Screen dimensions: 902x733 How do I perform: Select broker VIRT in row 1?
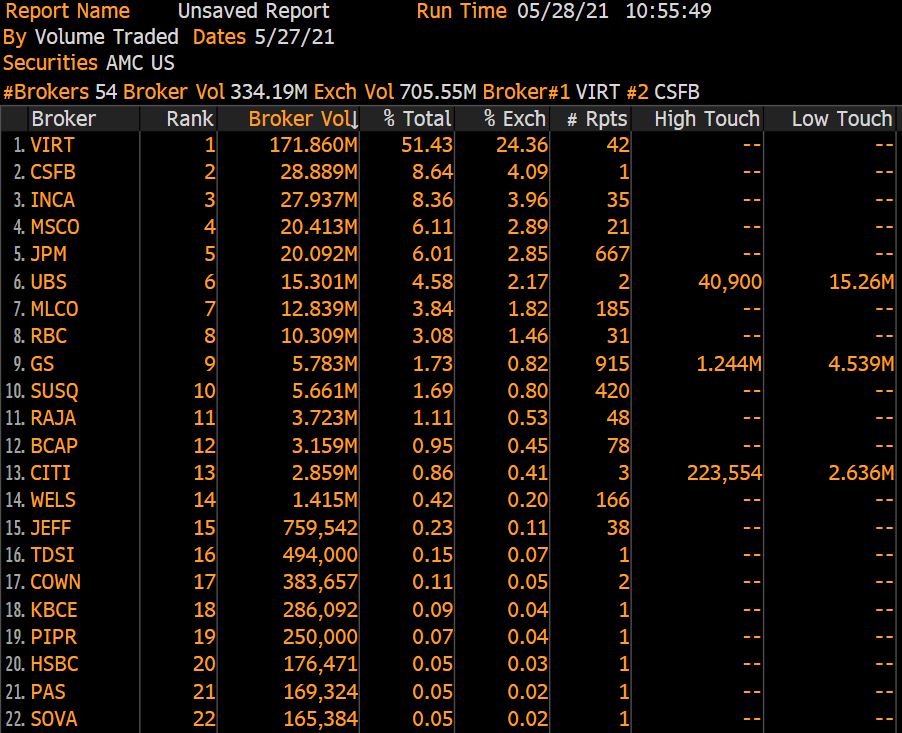point(52,145)
